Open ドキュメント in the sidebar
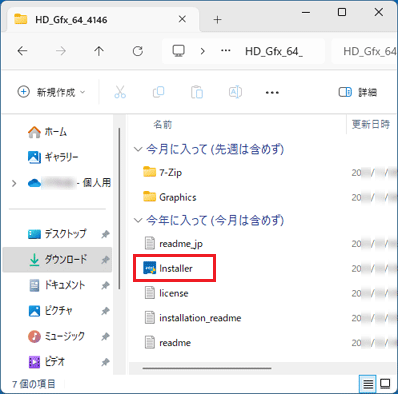 pos(57,285)
